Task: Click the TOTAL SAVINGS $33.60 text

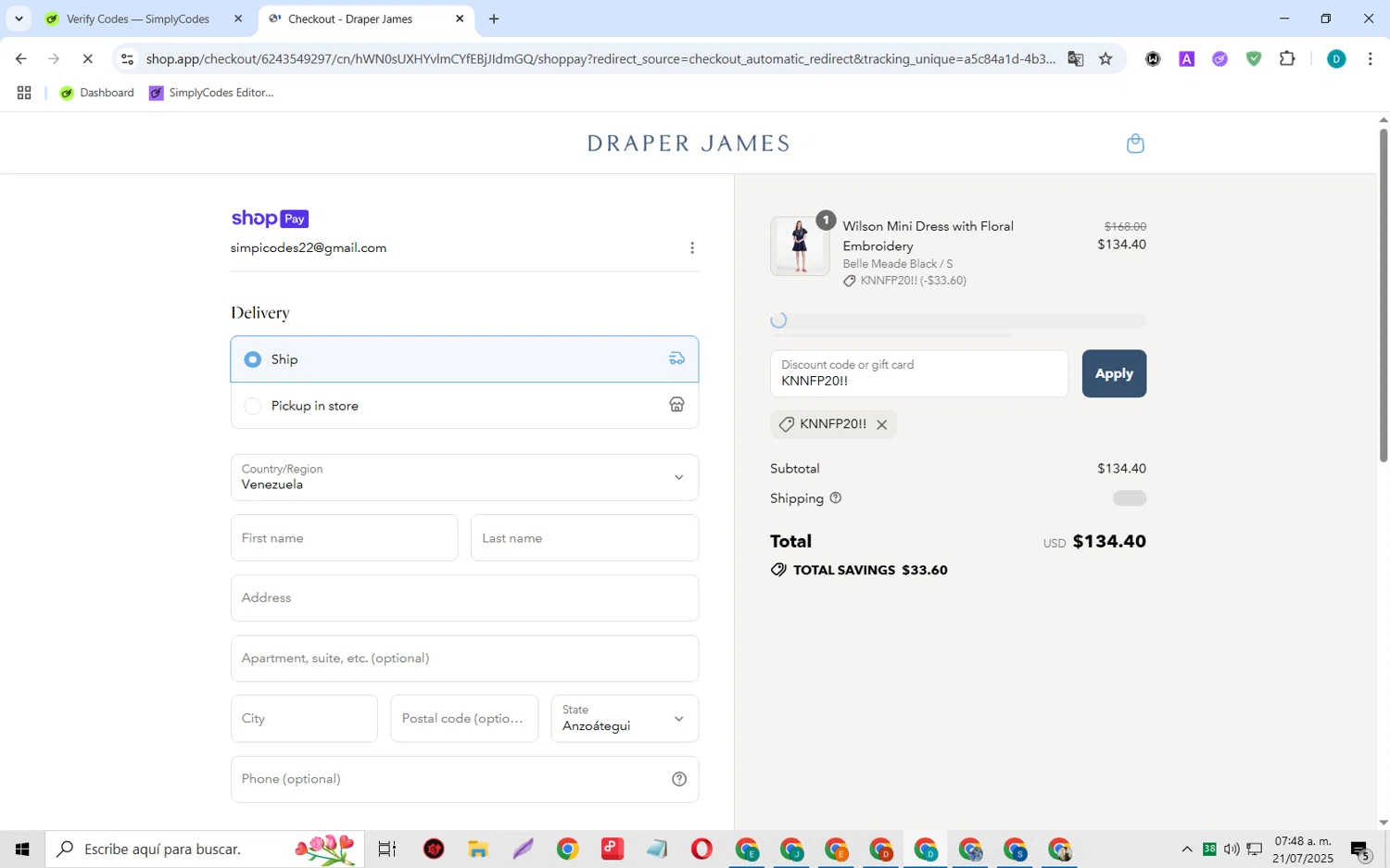Action: pyautogui.click(x=870, y=571)
